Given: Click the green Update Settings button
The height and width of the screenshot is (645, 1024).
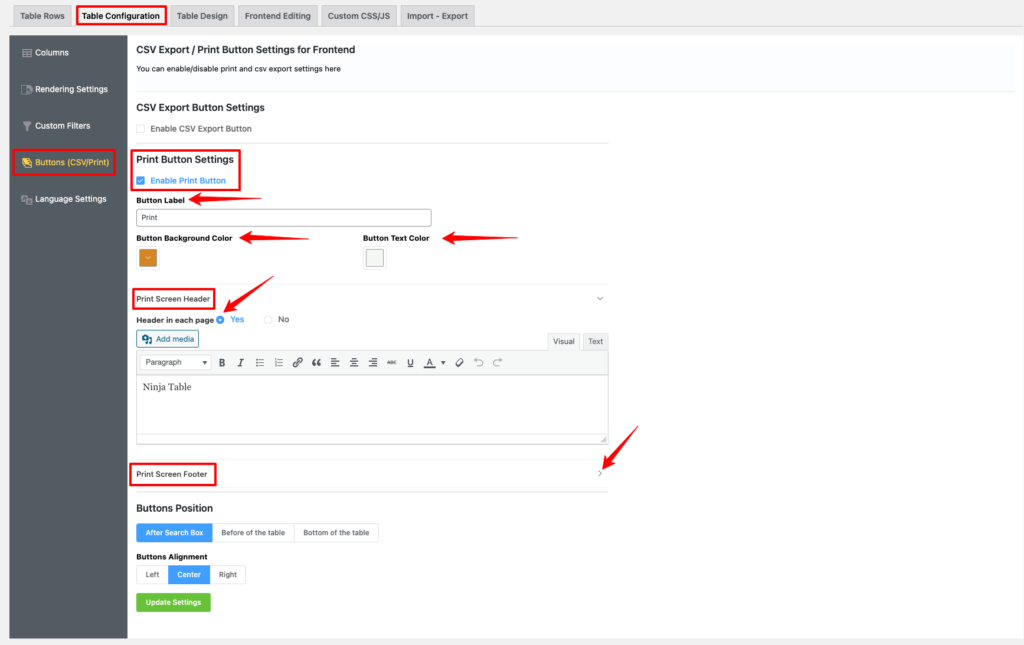Looking at the screenshot, I should click(173, 602).
